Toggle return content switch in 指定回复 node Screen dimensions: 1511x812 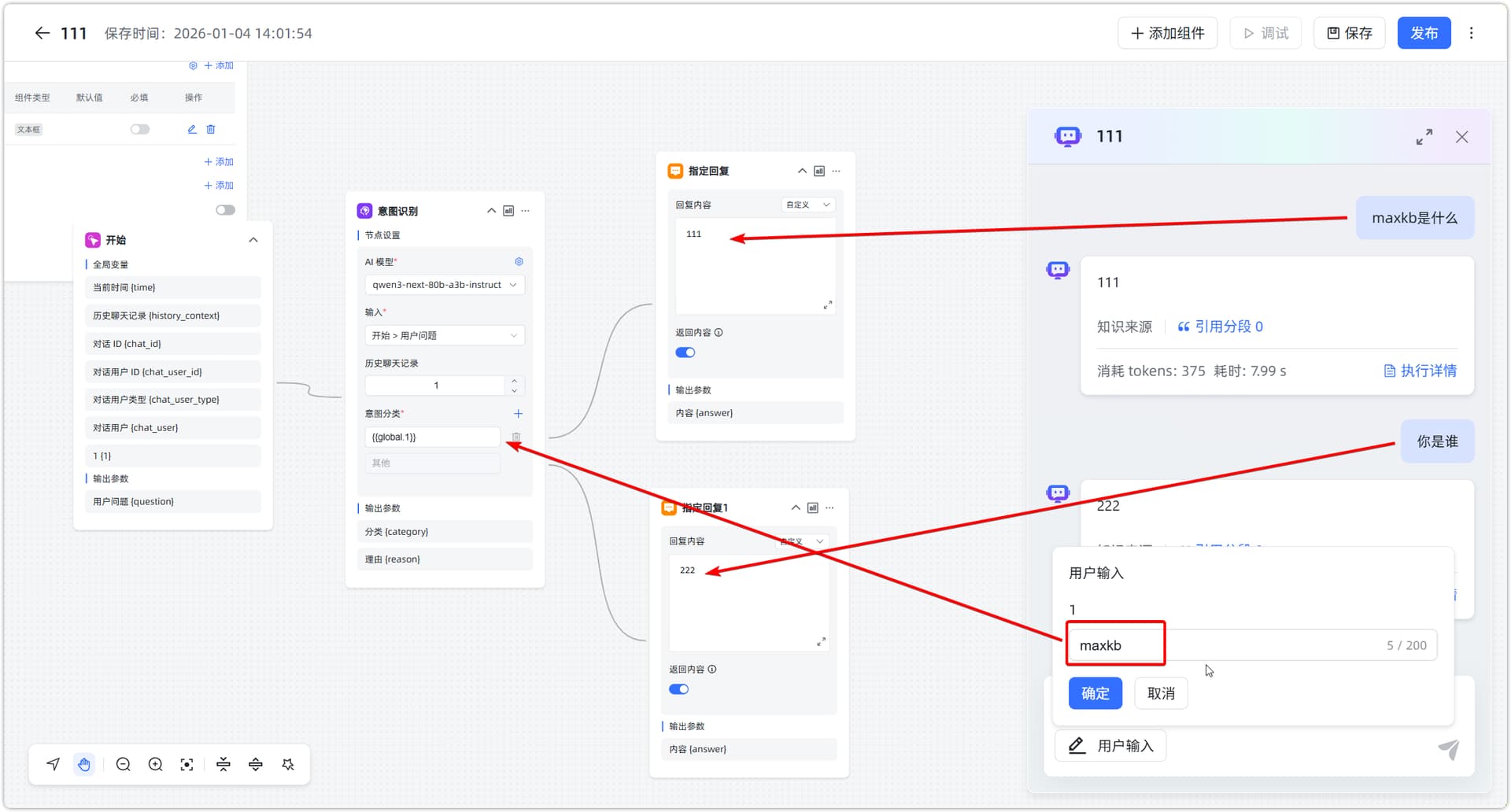(685, 352)
